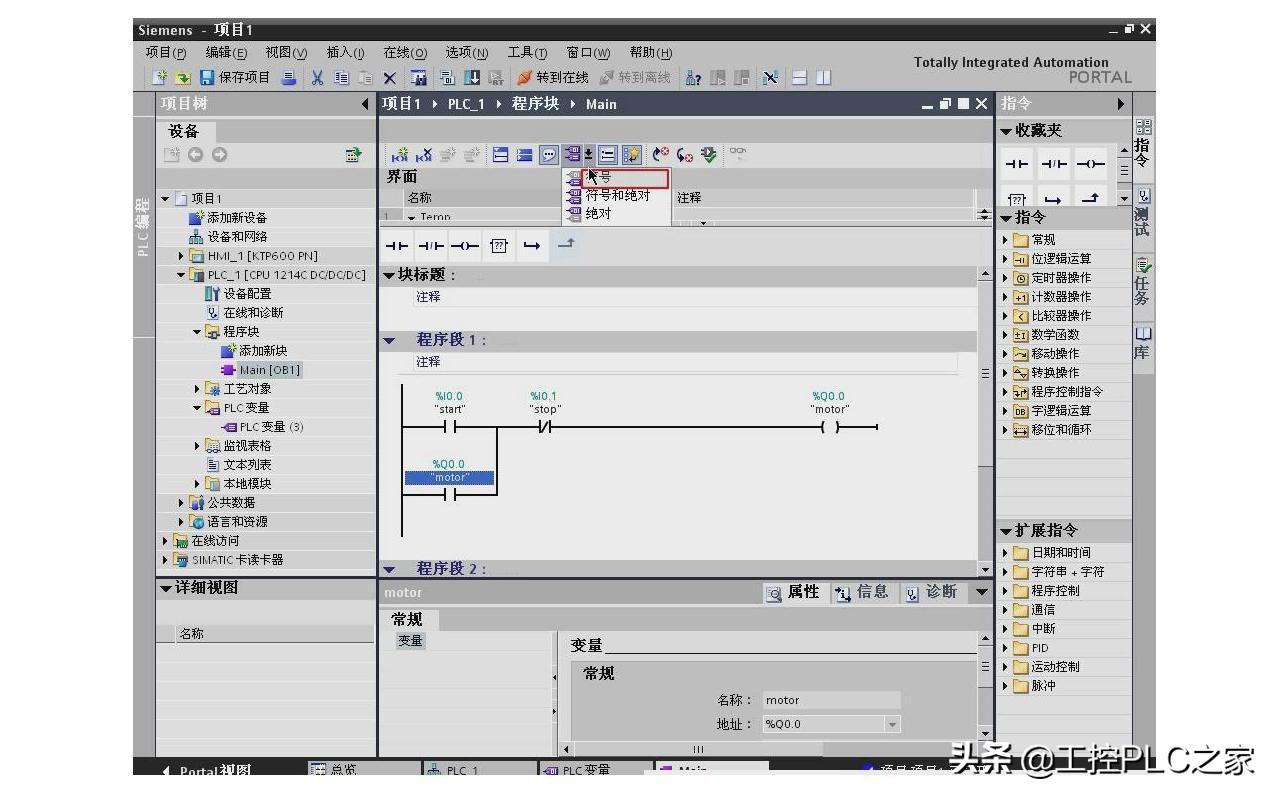Expand the 定时器操作 instruction folder
The width and height of the screenshot is (1280, 800).
click(1006, 278)
